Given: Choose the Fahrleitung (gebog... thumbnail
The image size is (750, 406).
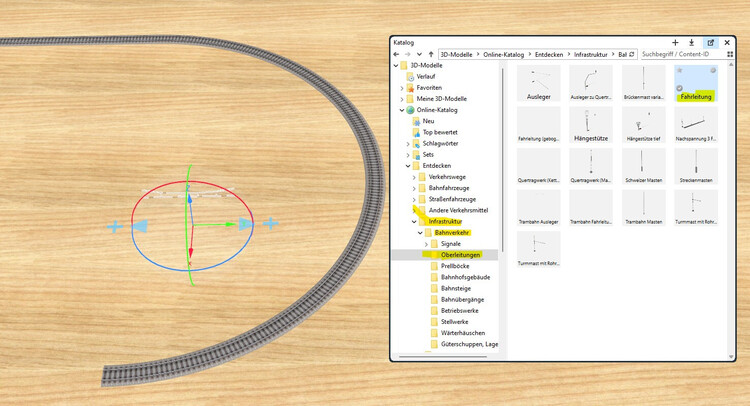Looking at the screenshot, I should coord(539,124).
